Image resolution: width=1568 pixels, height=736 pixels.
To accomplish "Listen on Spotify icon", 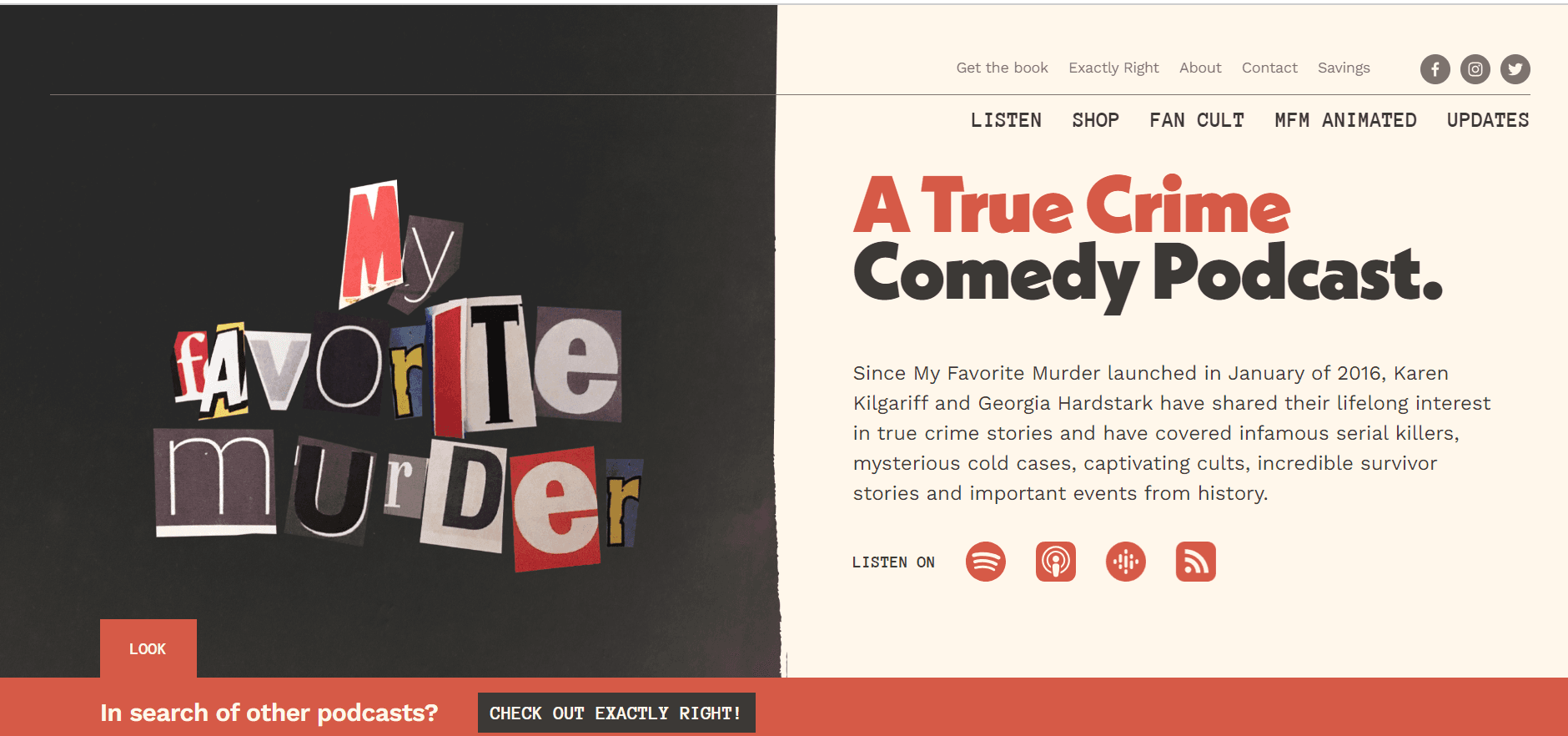I will pyautogui.click(x=986, y=562).
